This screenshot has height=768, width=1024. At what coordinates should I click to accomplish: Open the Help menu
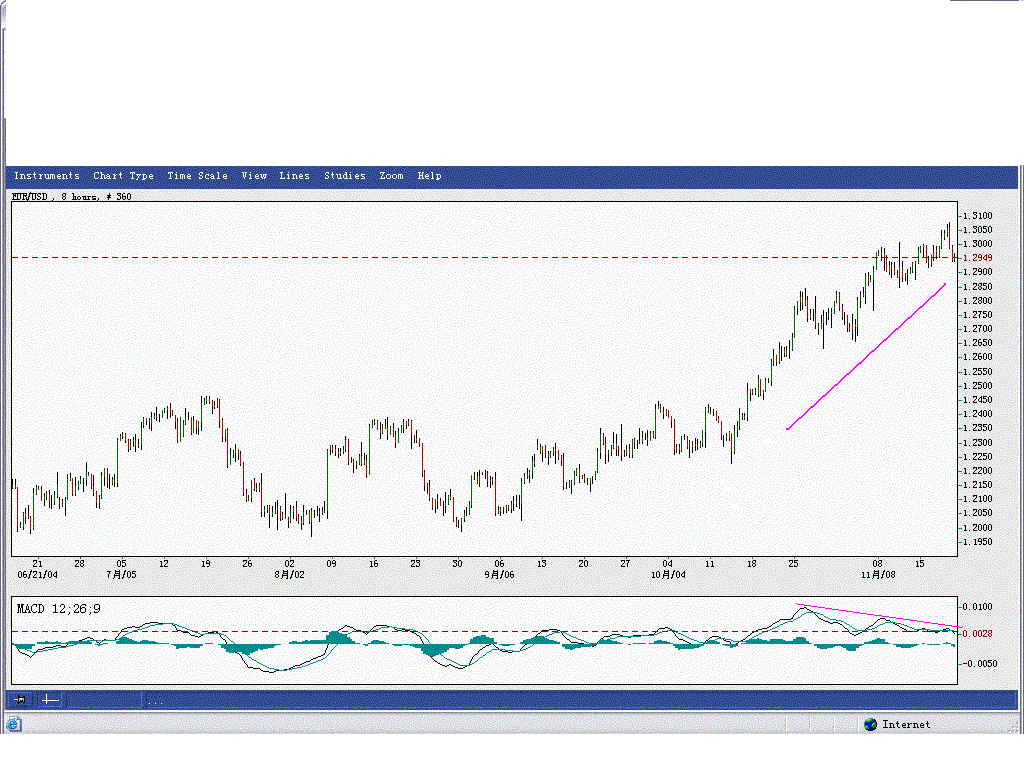click(x=429, y=176)
